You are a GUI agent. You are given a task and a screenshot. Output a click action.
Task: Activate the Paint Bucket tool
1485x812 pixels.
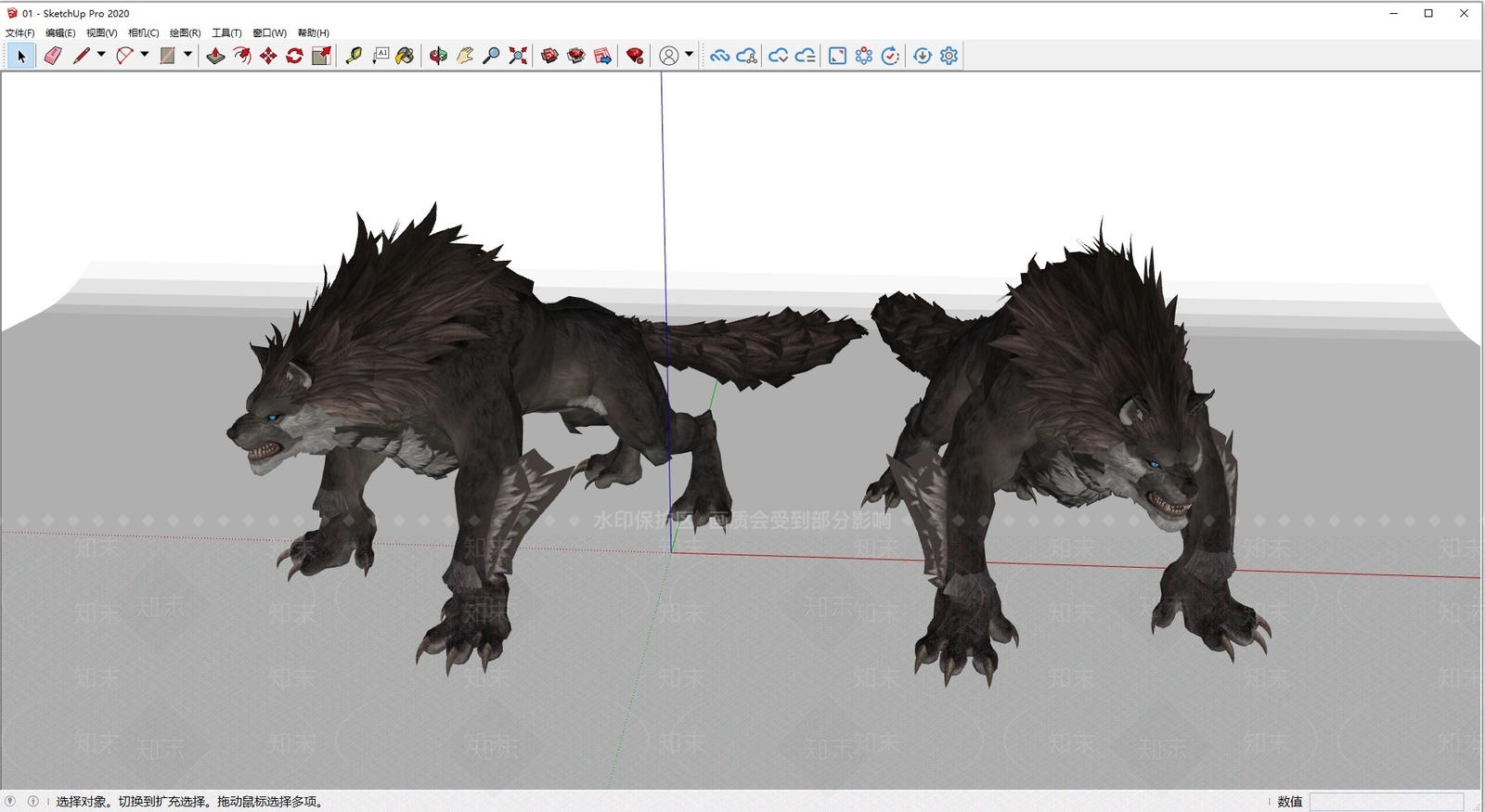point(405,57)
